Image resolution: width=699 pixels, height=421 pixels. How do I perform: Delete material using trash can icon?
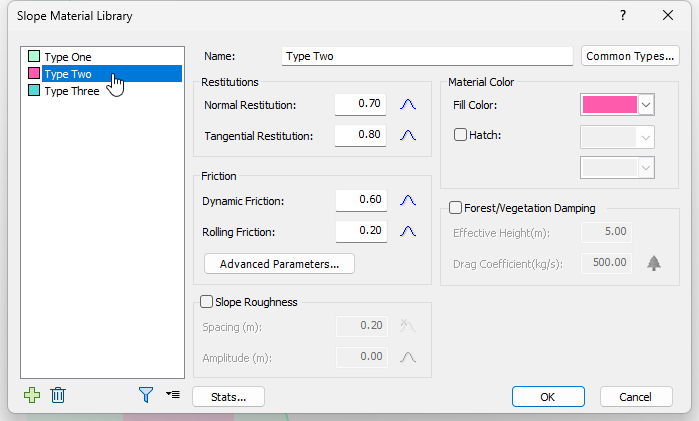point(58,395)
